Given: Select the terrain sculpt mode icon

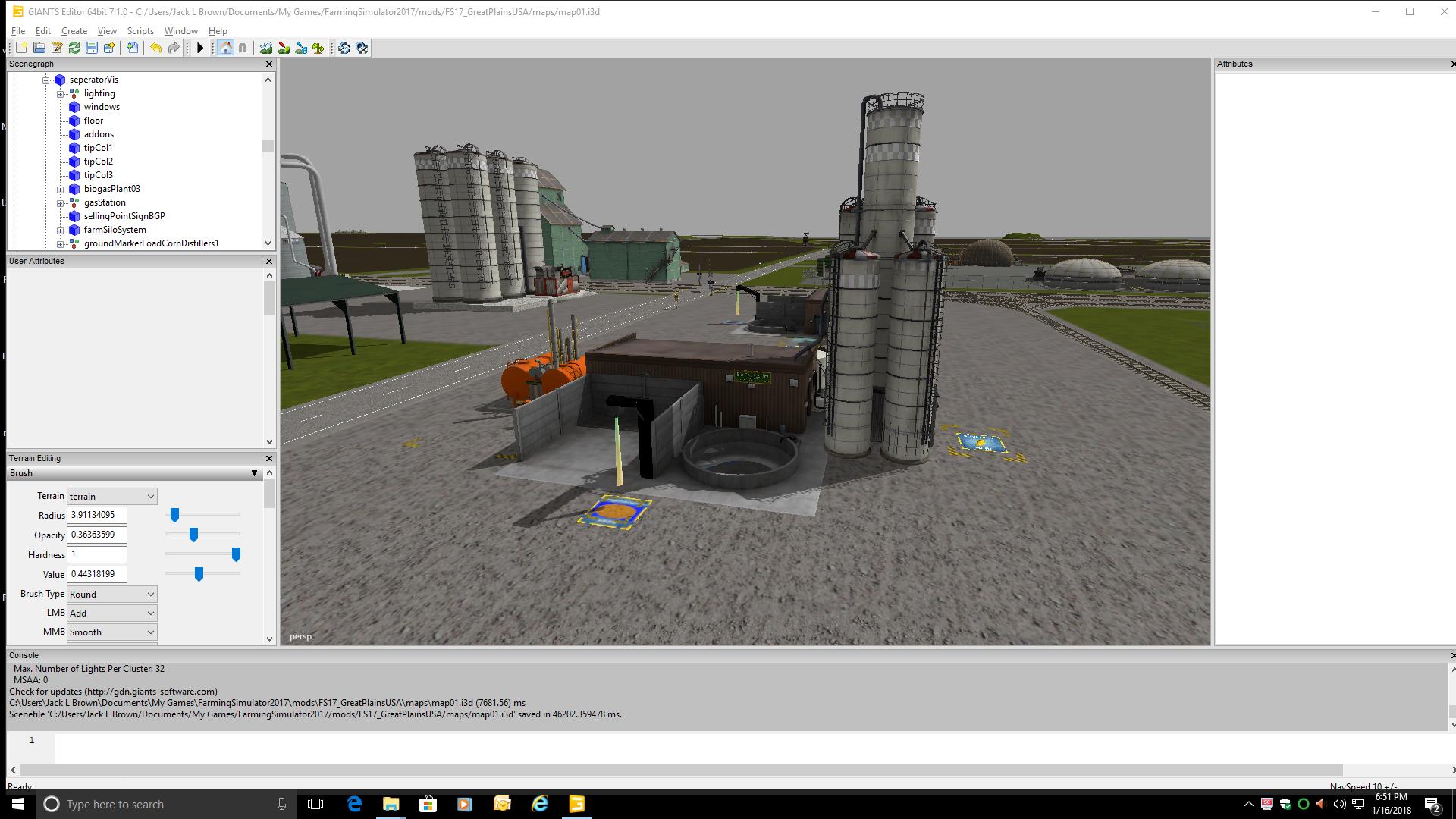Looking at the screenshot, I should [265, 48].
